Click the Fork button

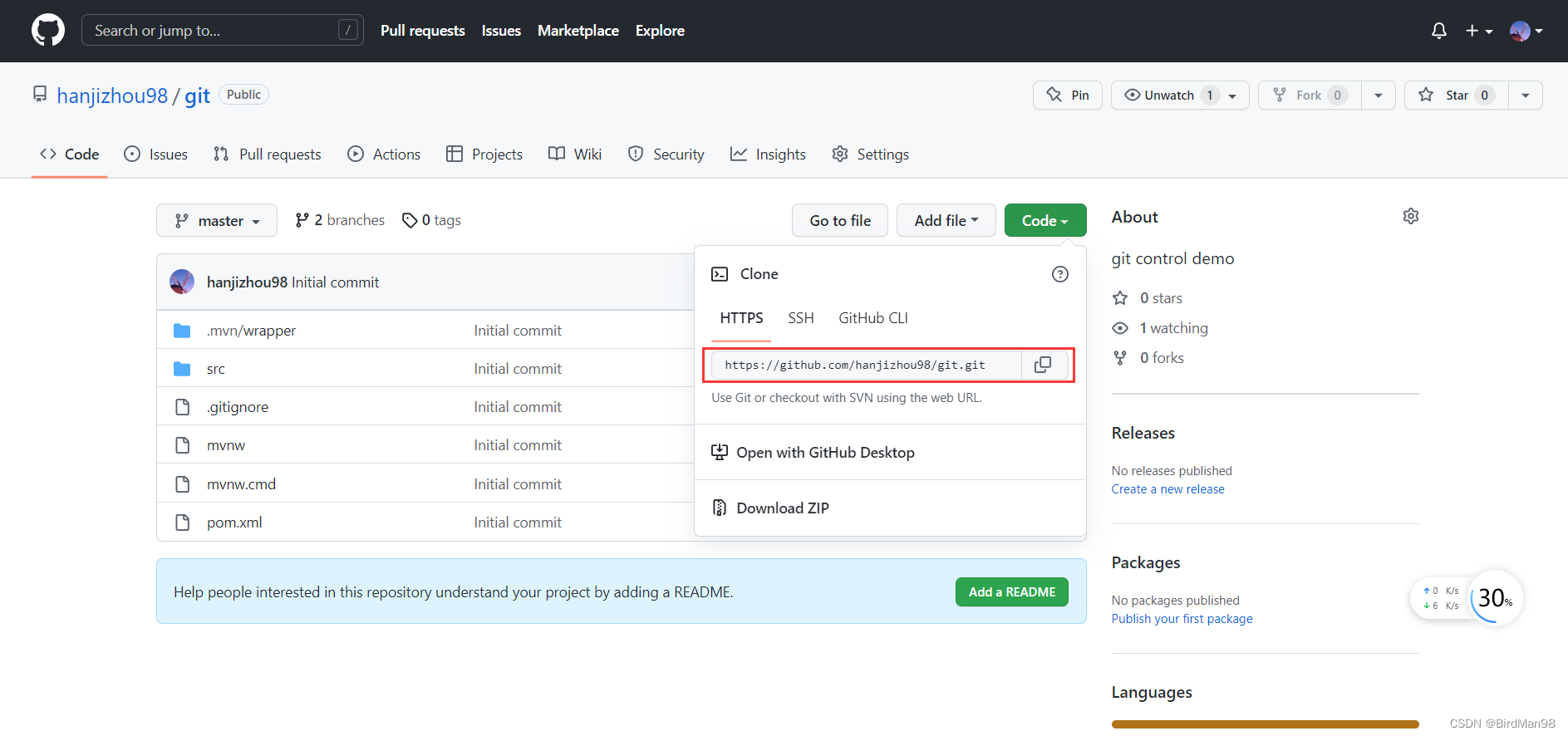[x=1310, y=95]
